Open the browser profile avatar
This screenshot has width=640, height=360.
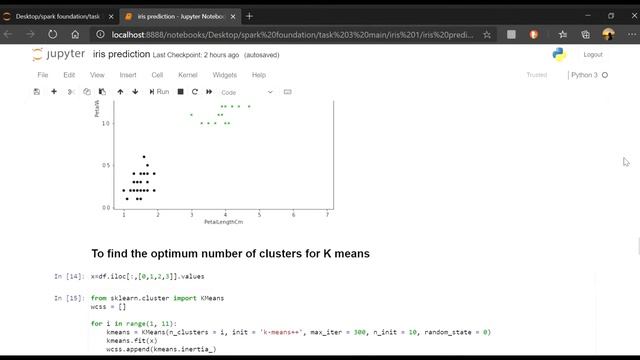pyautogui.click(x=609, y=34)
